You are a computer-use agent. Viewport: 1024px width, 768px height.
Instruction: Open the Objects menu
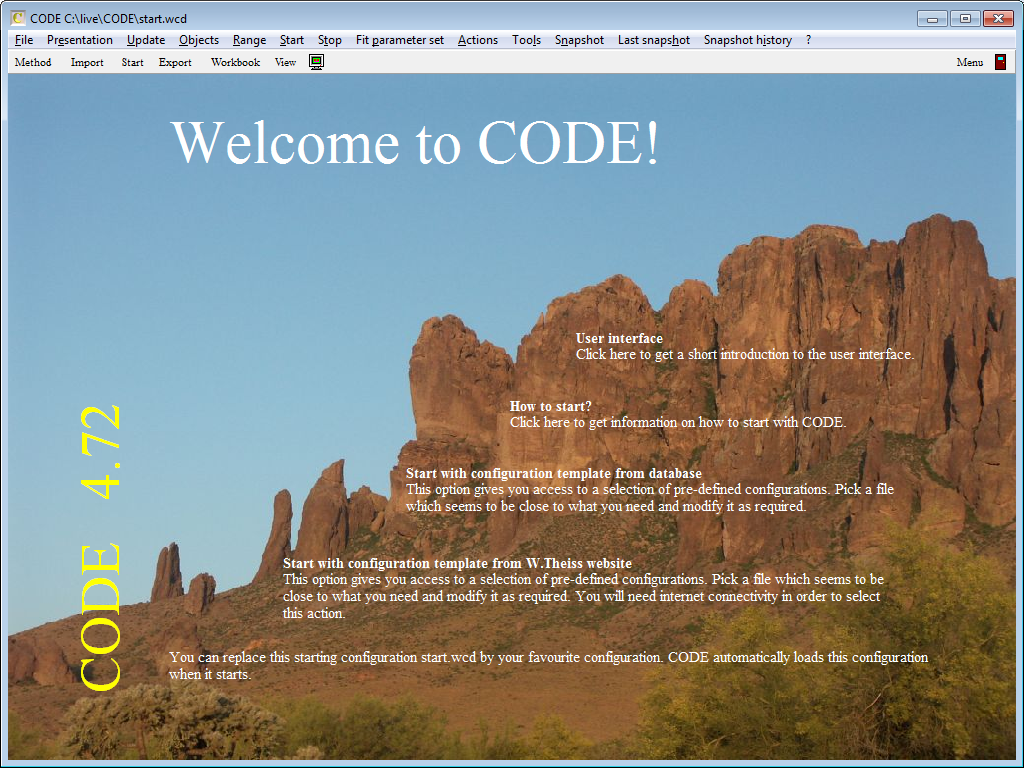[198, 40]
